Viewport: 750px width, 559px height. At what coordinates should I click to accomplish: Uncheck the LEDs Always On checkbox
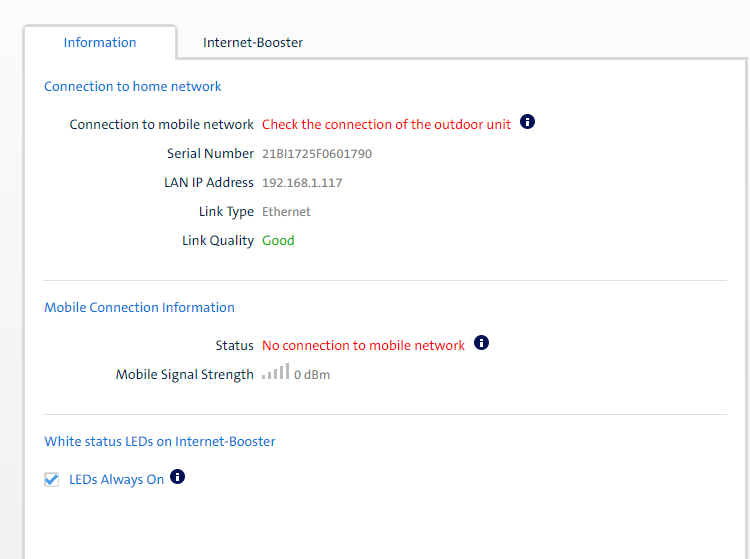tap(52, 480)
